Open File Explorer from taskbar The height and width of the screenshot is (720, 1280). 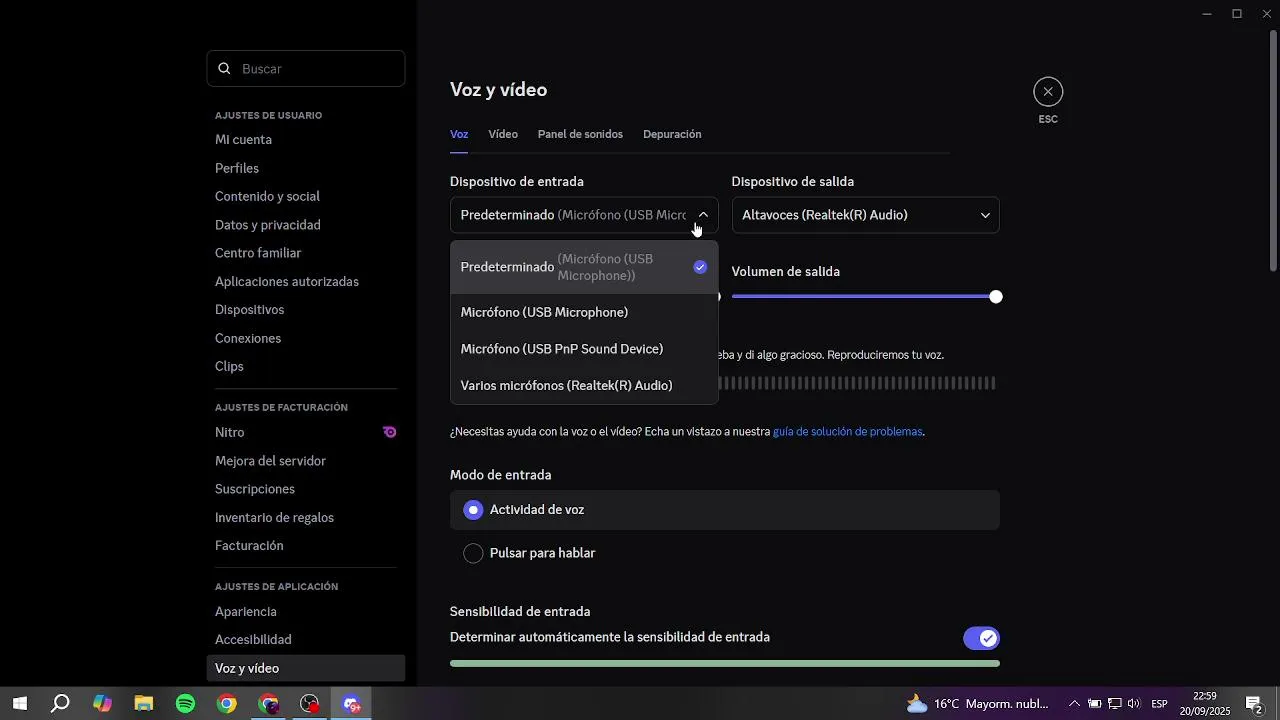144,704
